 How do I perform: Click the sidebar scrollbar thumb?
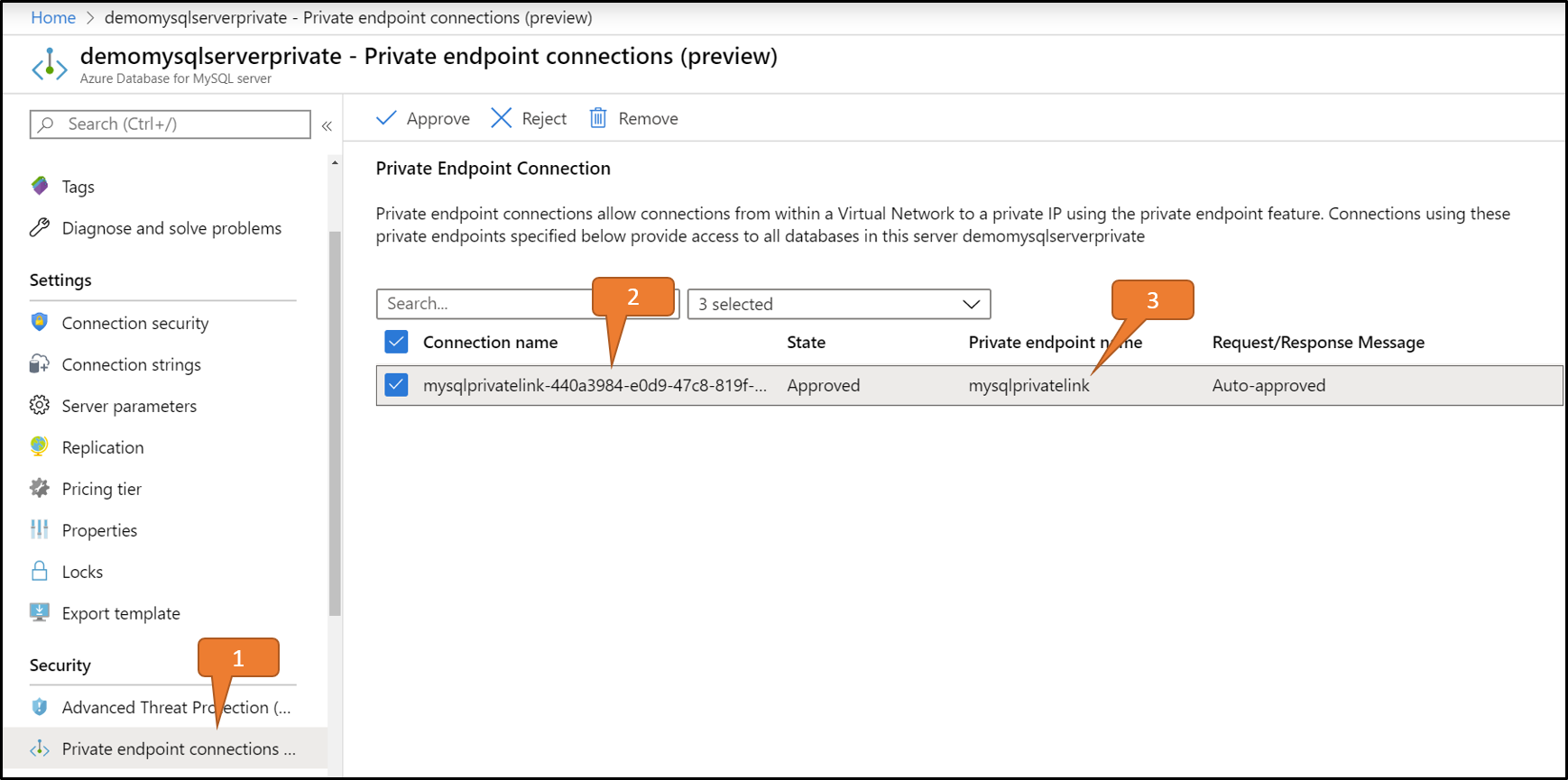[x=335, y=424]
